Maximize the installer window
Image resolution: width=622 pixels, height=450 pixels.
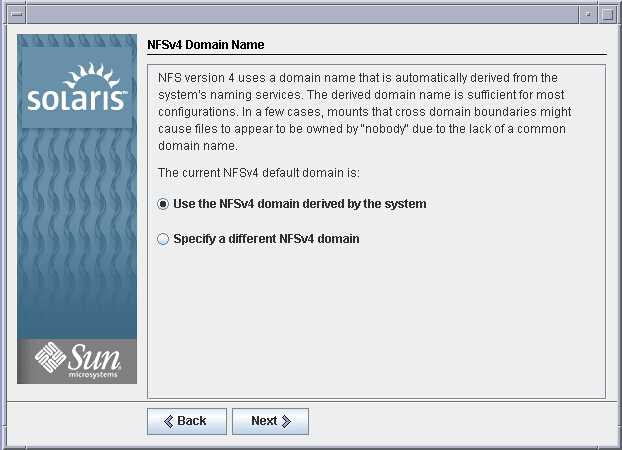pos(607,14)
